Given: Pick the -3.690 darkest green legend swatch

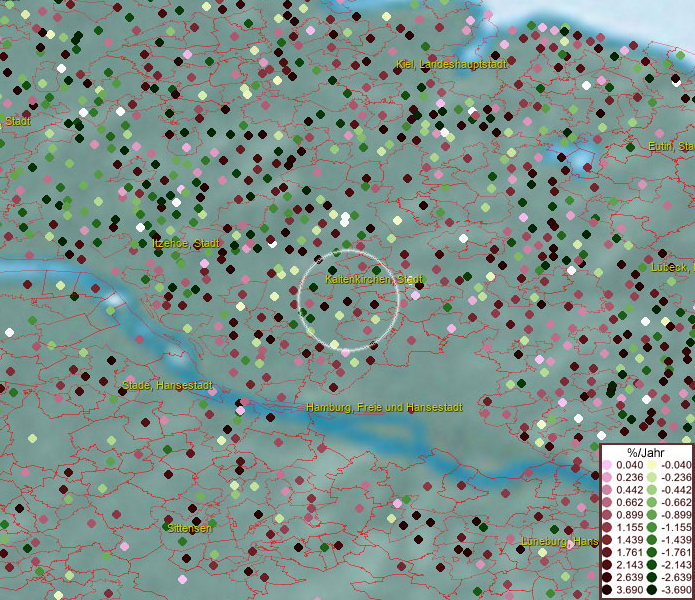Looking at the screenshot, I should (x=652, y=590).
